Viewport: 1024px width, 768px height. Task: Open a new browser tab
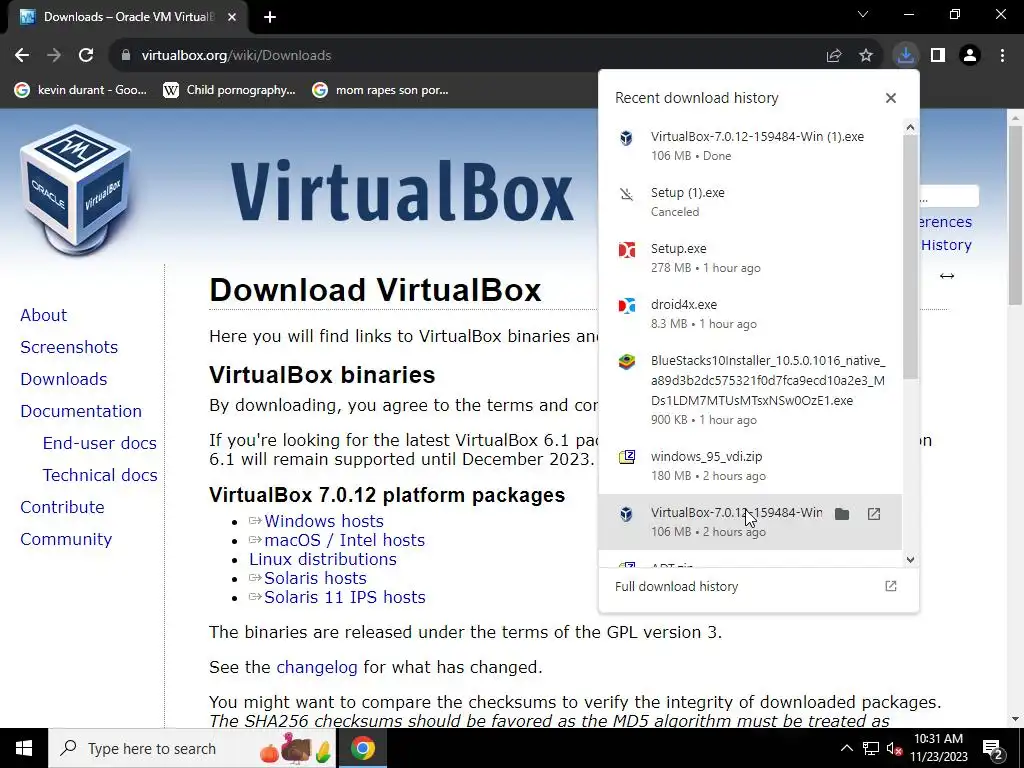270,17
